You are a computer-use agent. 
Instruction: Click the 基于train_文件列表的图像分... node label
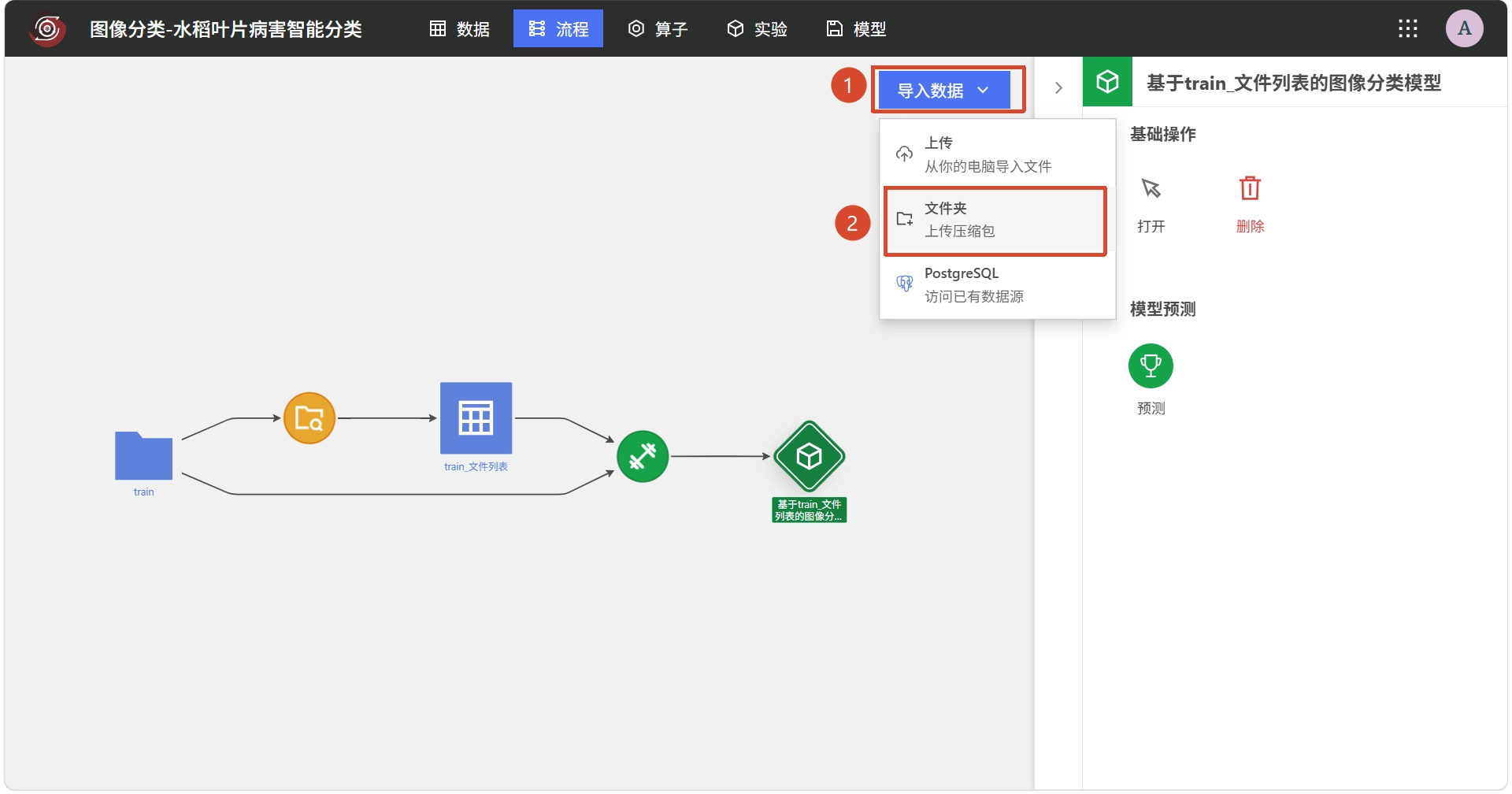click(x=810, y=510)
